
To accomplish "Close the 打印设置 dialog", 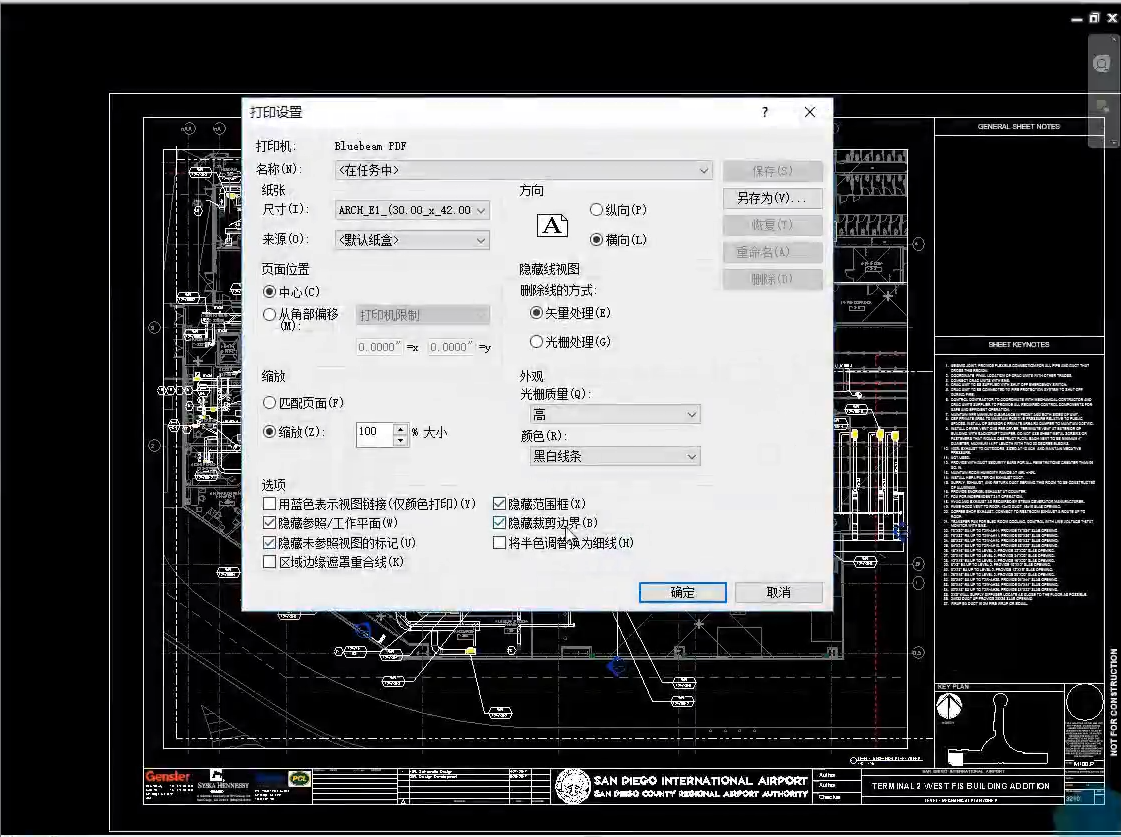I will [x=809, y=112].
